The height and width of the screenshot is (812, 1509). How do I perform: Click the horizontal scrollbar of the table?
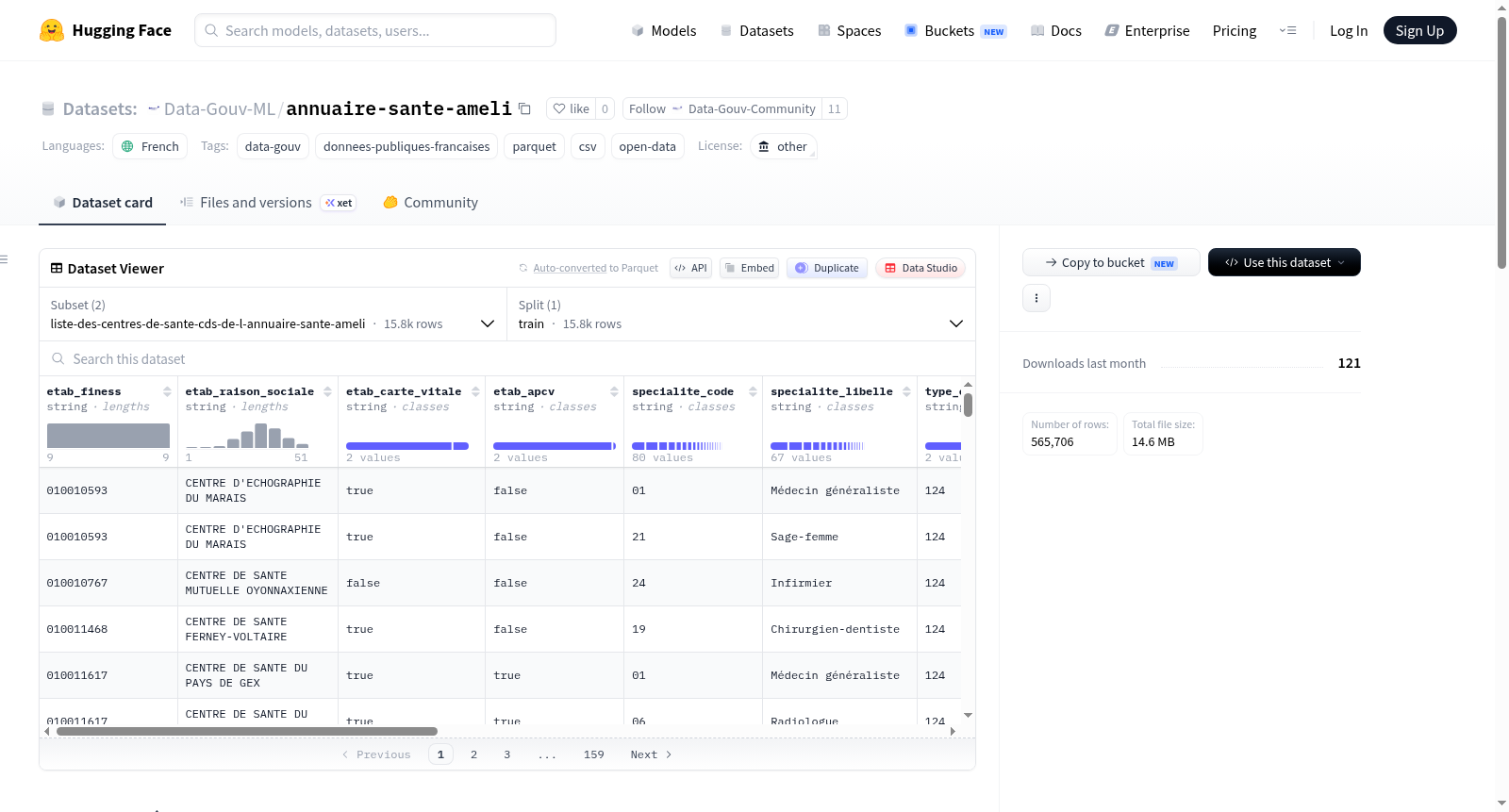(247, 731)
